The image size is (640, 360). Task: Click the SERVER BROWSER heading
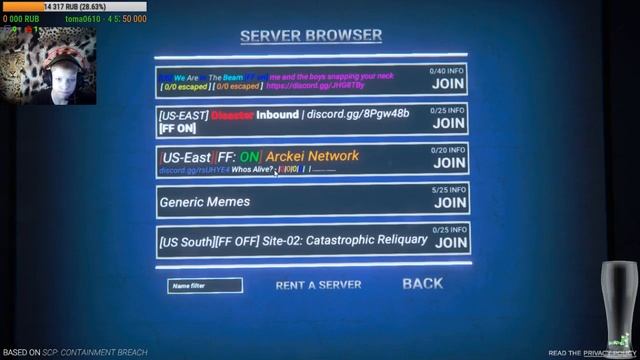311,36
